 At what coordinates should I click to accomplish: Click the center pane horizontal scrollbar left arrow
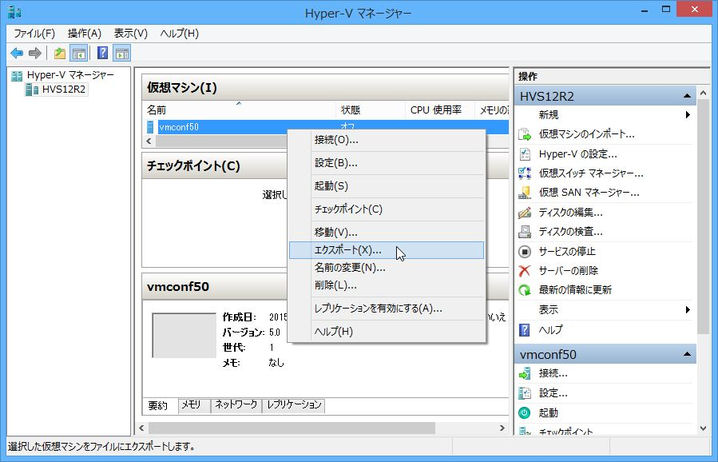[142, 428]
